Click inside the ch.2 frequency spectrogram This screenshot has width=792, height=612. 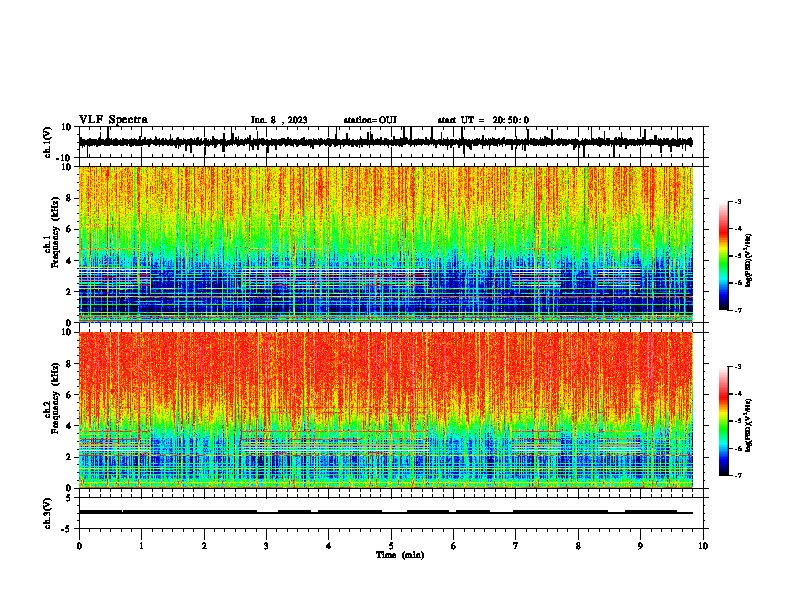(x=386, y=410)
